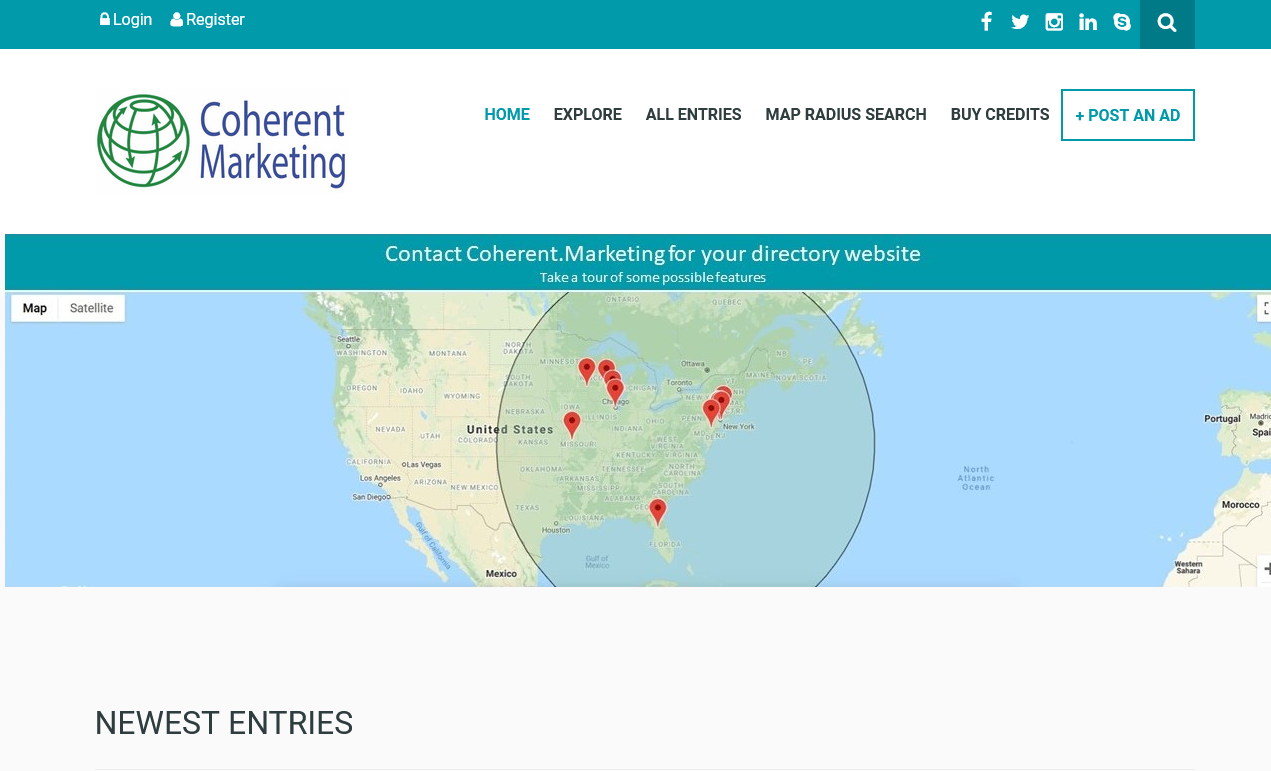Open the LinkedIn social icon
The image size is (1271, 771).
[x=1088, y=22]
